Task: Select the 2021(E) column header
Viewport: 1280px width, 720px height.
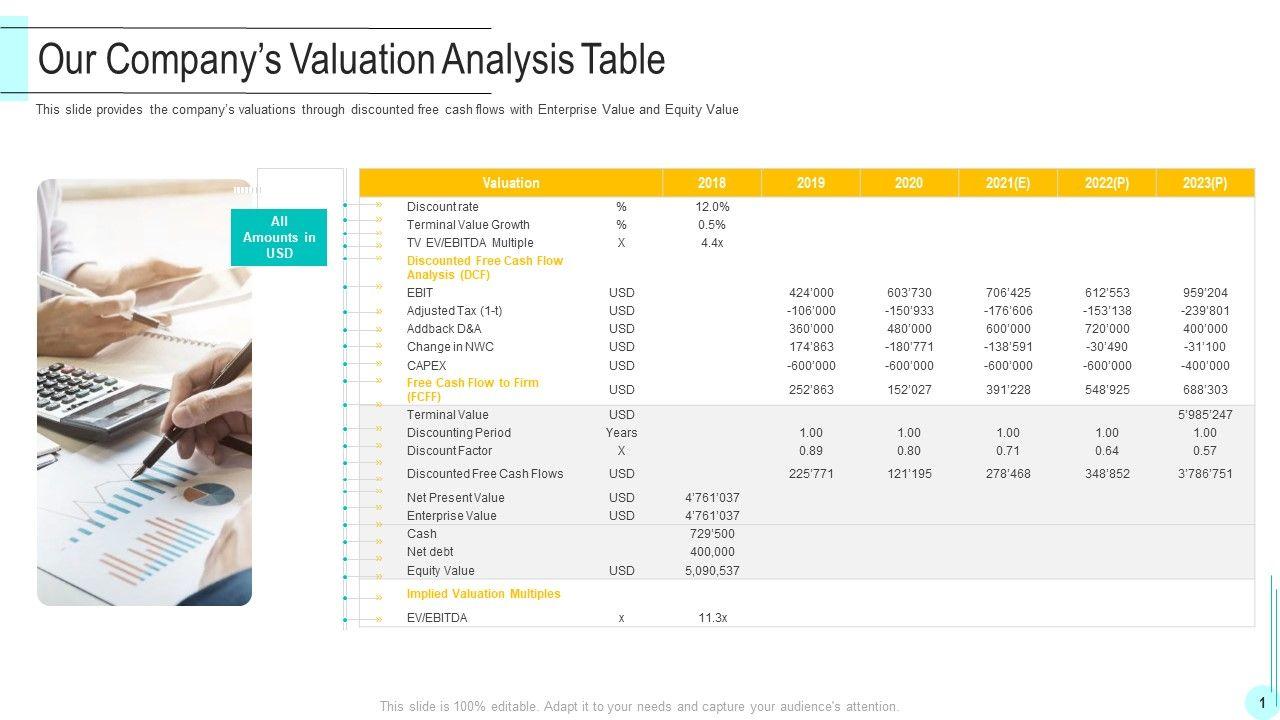Action: click(1008, 183)
